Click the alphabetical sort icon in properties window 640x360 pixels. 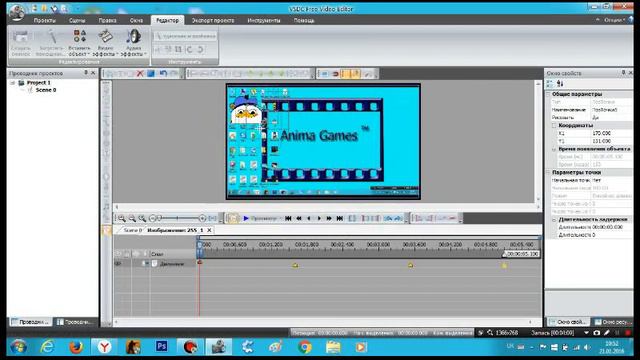pos(560,84)
